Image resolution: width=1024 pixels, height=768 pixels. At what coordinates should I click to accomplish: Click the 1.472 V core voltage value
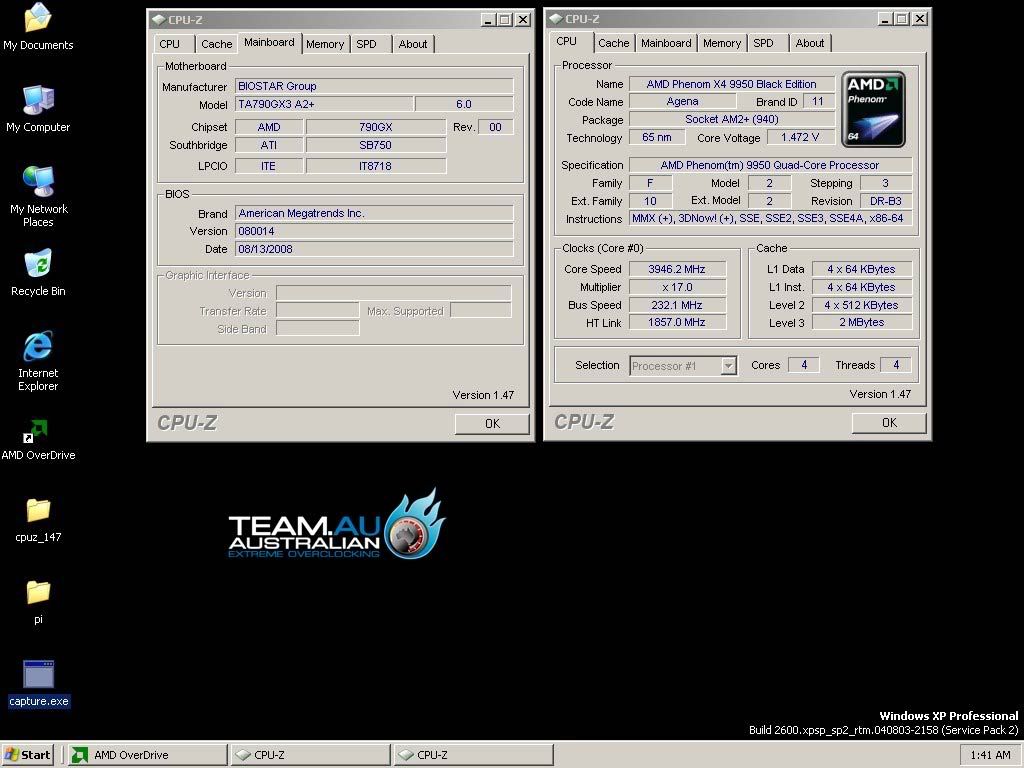(800, 137)
